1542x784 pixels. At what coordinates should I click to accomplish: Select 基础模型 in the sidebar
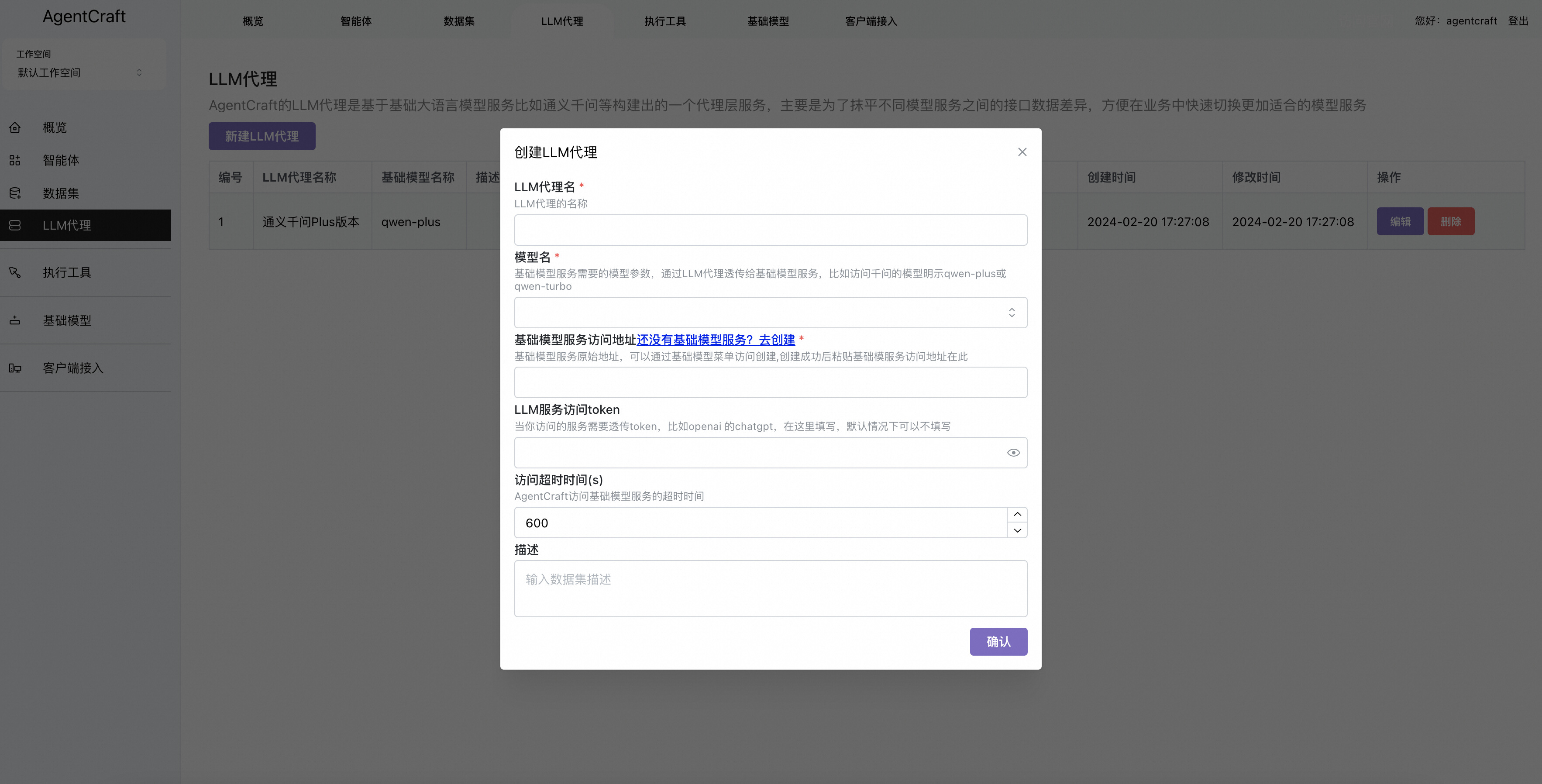[x=86, y=320]
